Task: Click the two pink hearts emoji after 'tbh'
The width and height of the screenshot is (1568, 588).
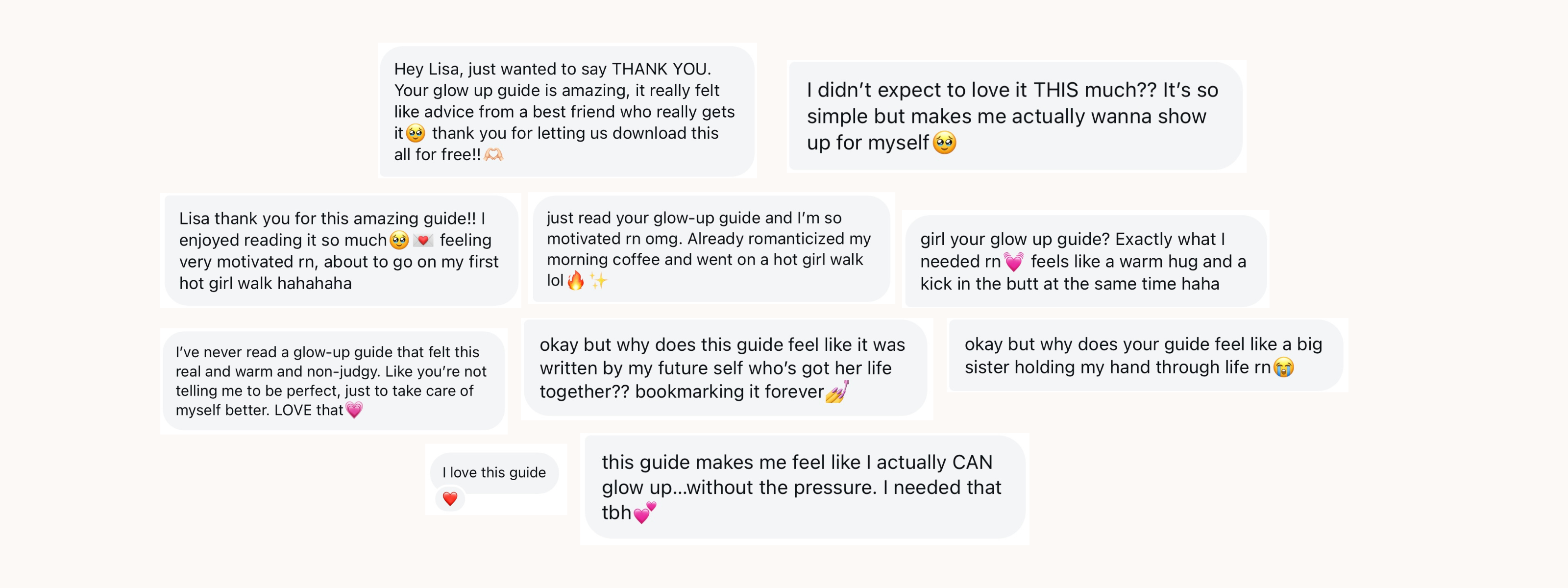Action: point(645,513)
